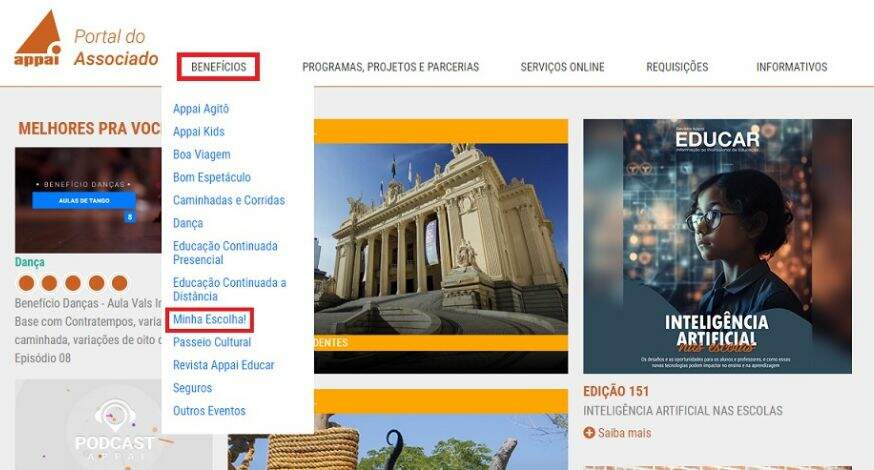The width and height of the screenshot is (874, 470).
Task: Open Saiba mais for Edição 151
Action: pyautogui.click(x=624, y=433)
